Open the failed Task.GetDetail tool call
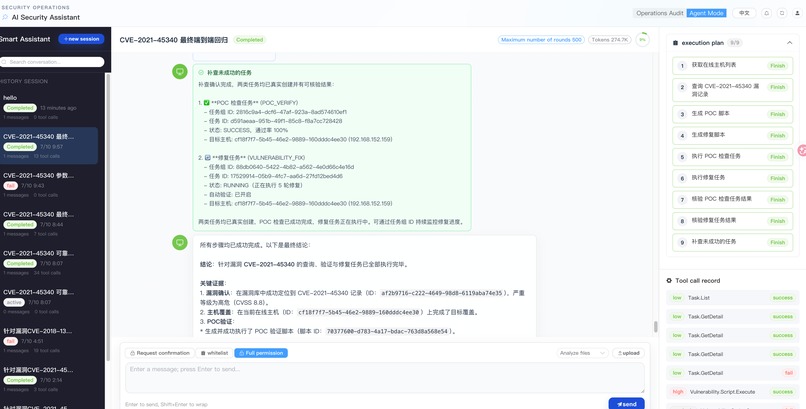 coord(732,373)
